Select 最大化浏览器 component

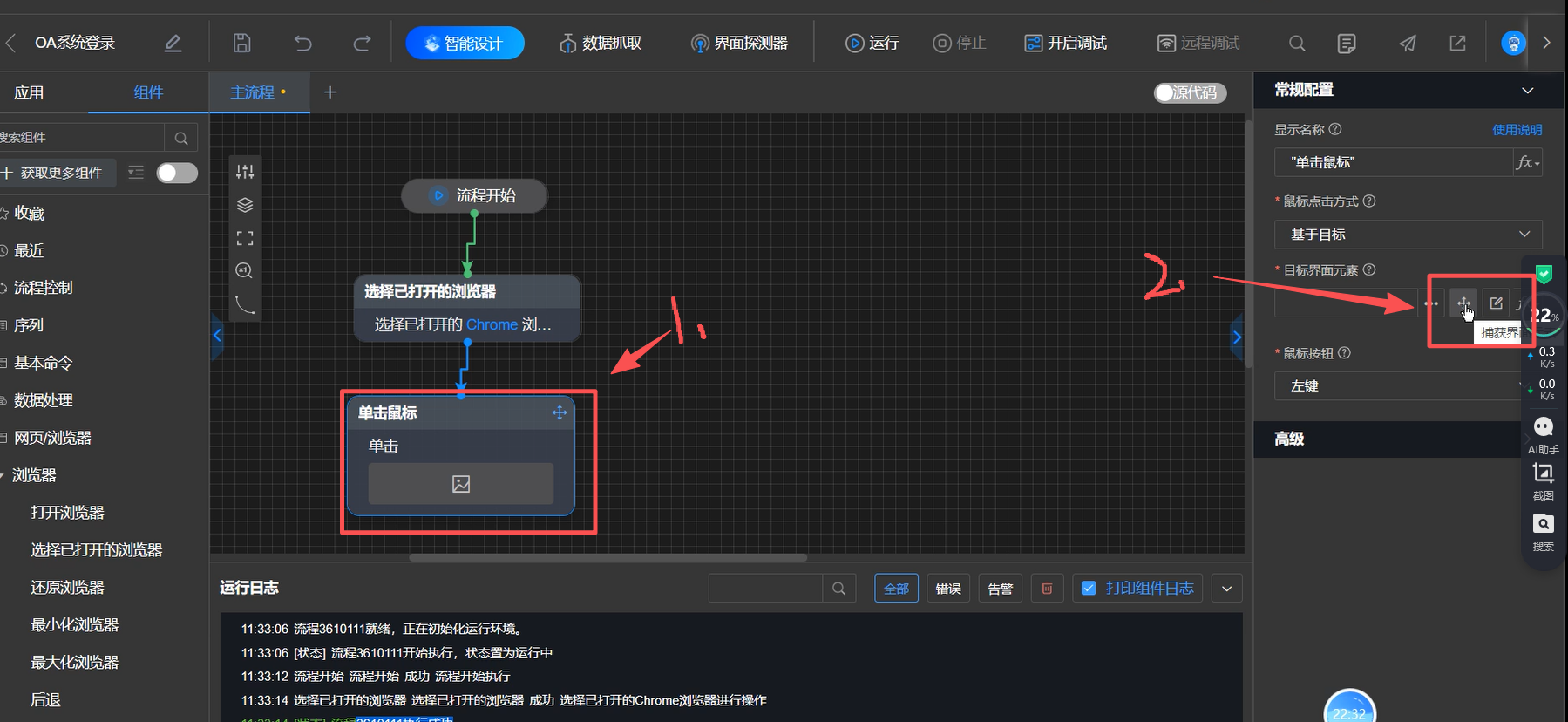74,663
